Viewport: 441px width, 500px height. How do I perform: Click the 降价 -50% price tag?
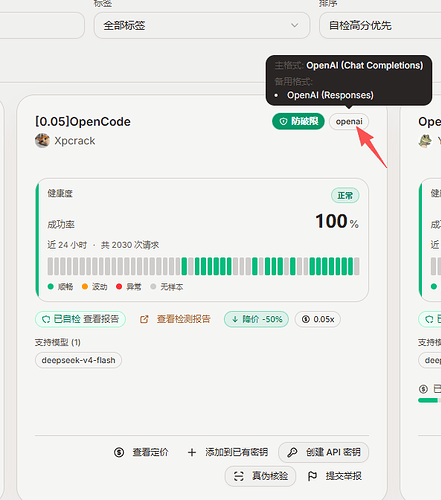coord(256,319)
